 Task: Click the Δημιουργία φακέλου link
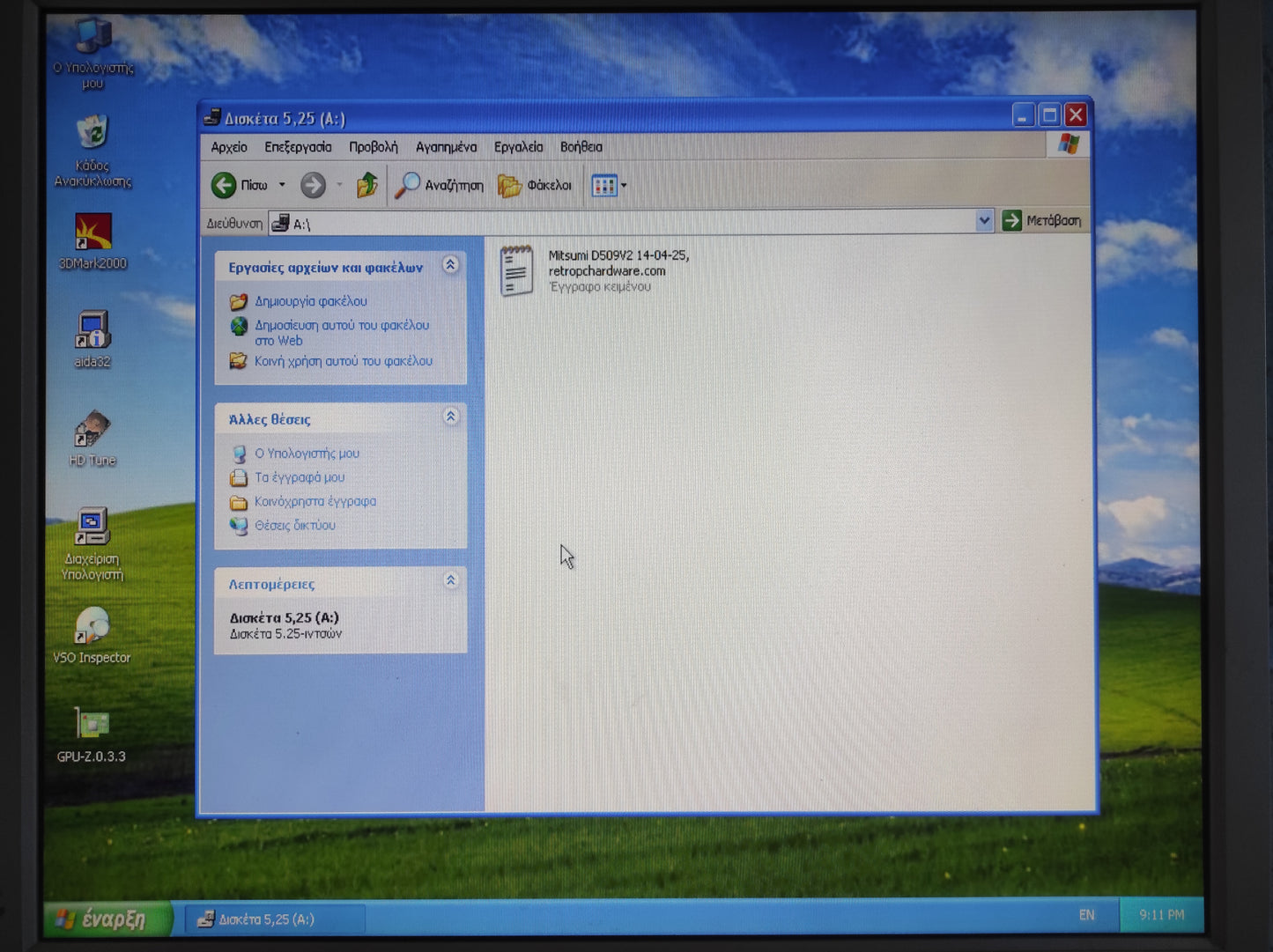point(310,301)
